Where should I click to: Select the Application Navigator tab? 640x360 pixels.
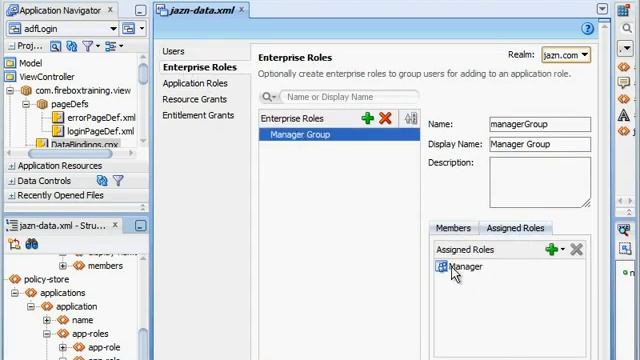click(60, 11)
